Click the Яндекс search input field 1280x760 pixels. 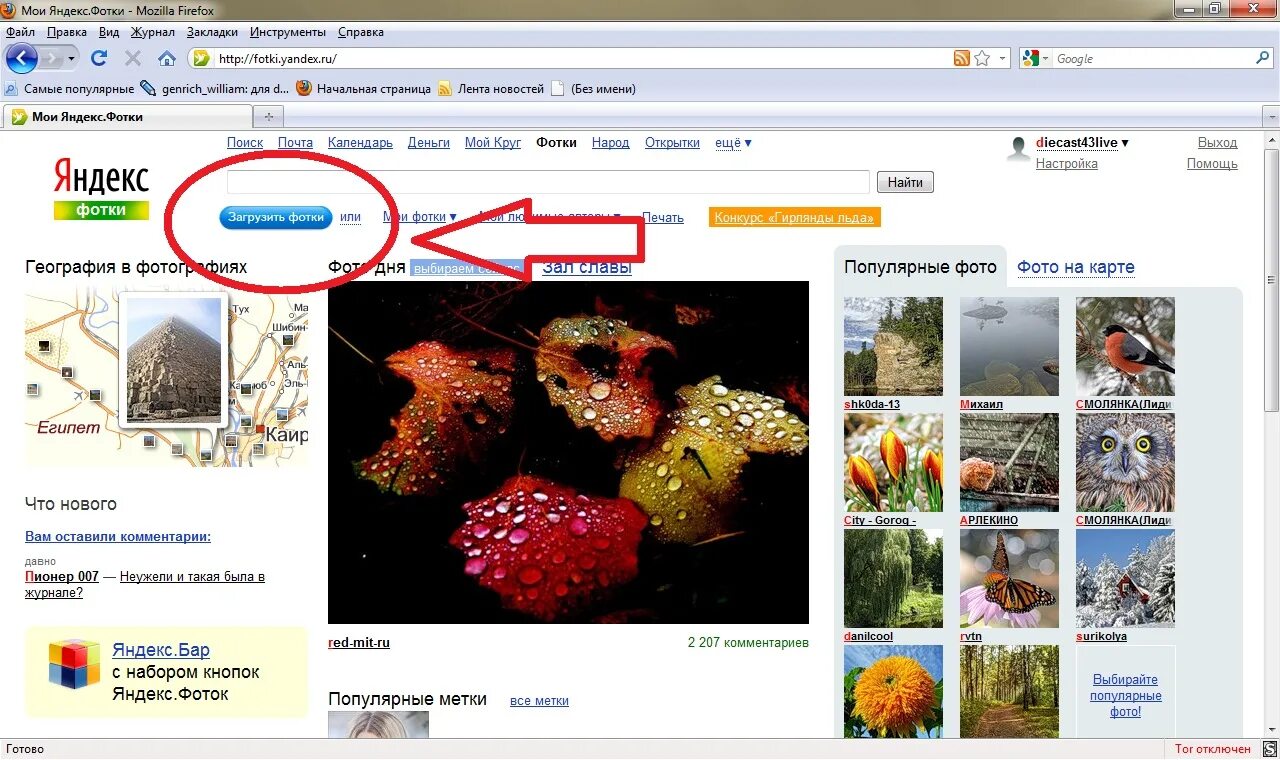(x=548, y=182)
